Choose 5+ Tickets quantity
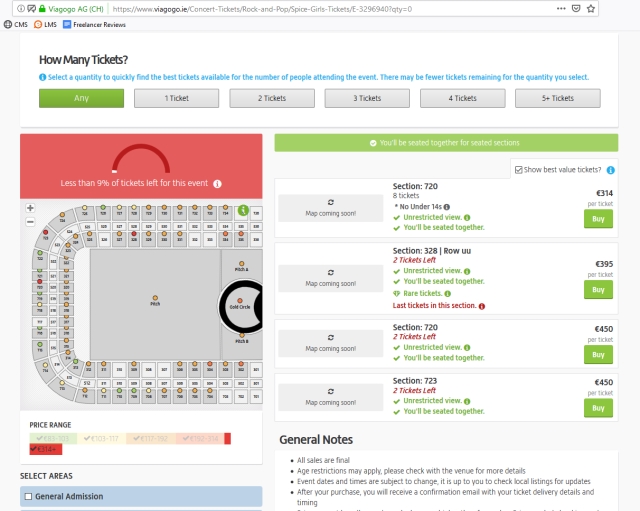The height and width of the screenshot is (511, 640). (558, 98)
